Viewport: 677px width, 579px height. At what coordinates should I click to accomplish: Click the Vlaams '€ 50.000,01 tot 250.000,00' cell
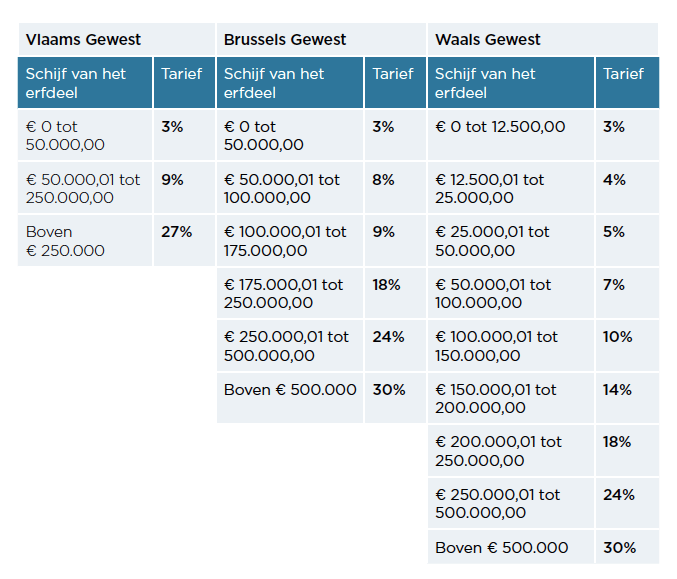coord(83,189)
